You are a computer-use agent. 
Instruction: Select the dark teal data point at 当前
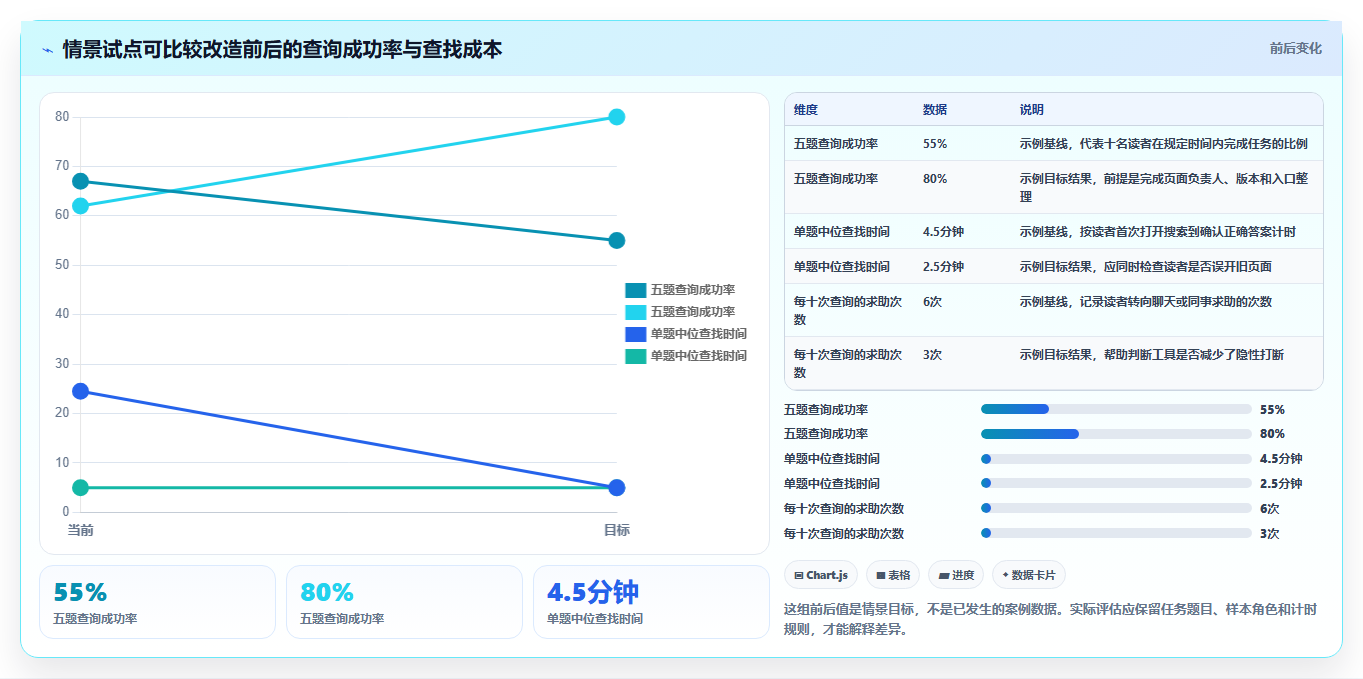click(x=80, y=181)
